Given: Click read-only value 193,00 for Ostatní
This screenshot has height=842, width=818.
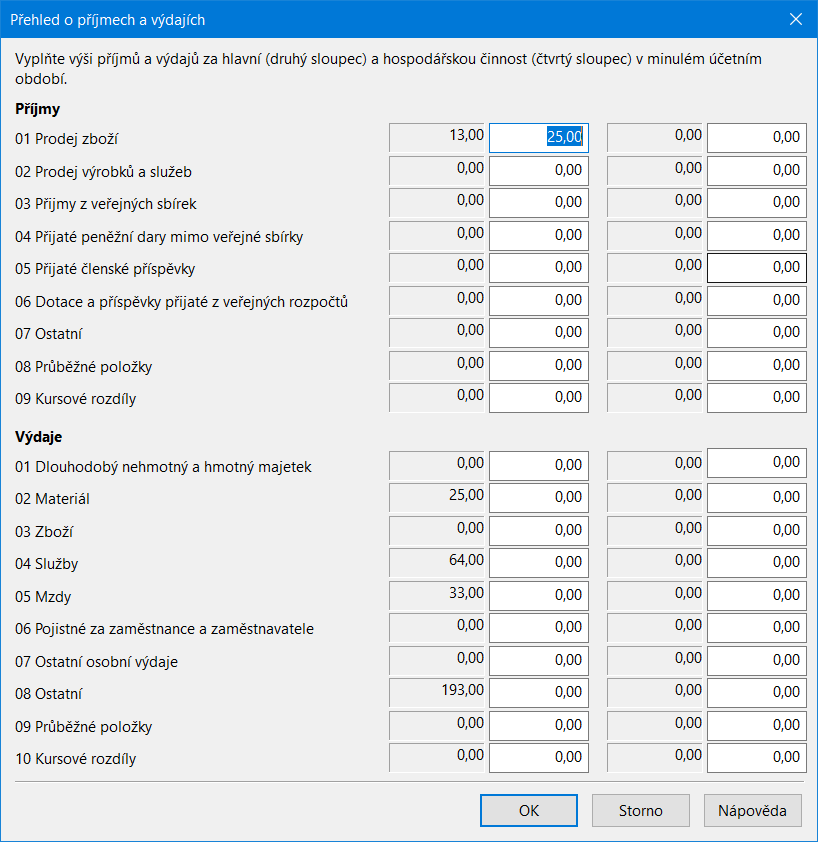Looking at the screenshot, I should (x=437, y=692).
